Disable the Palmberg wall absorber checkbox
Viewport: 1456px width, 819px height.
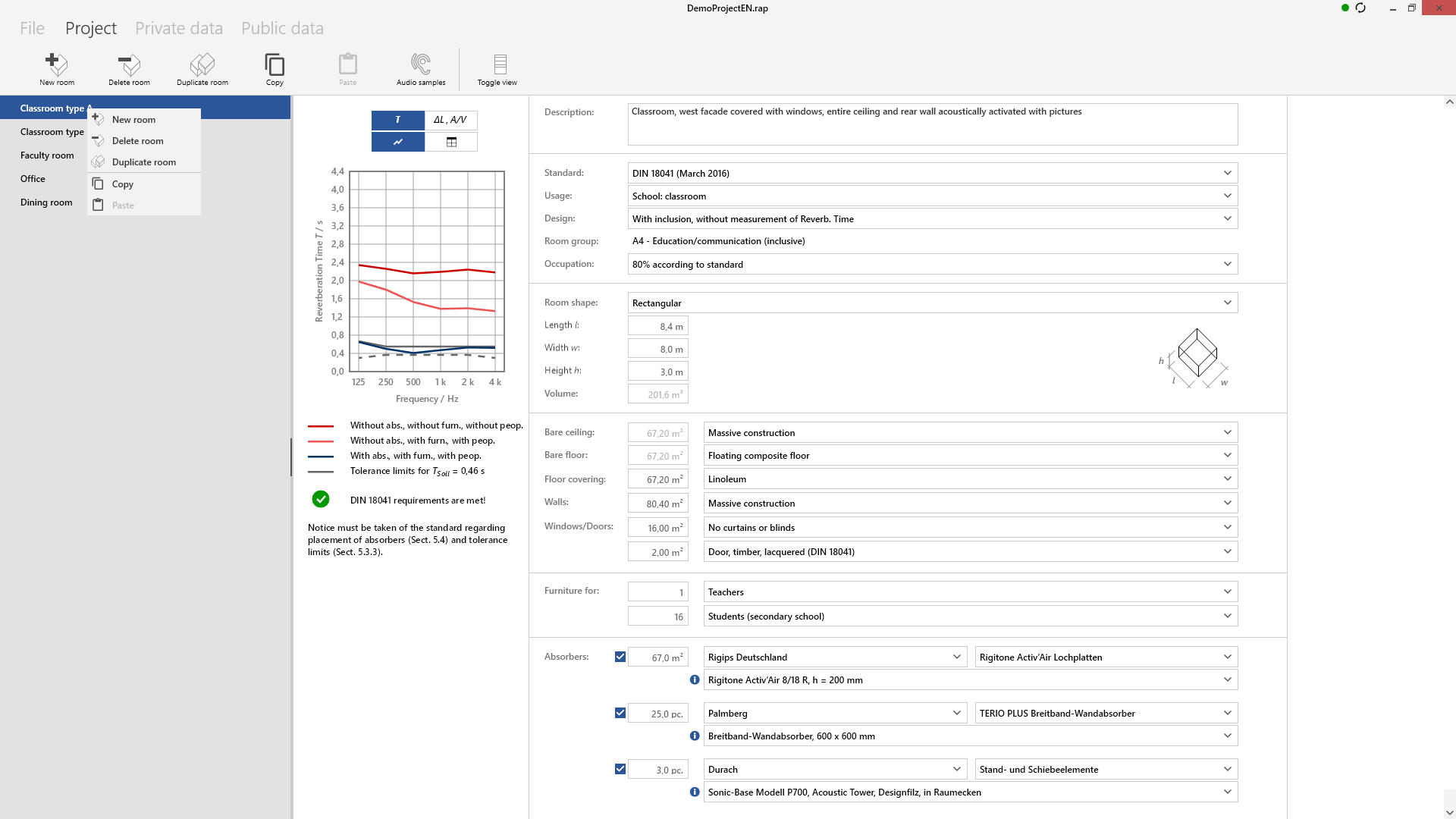(620, 712)
